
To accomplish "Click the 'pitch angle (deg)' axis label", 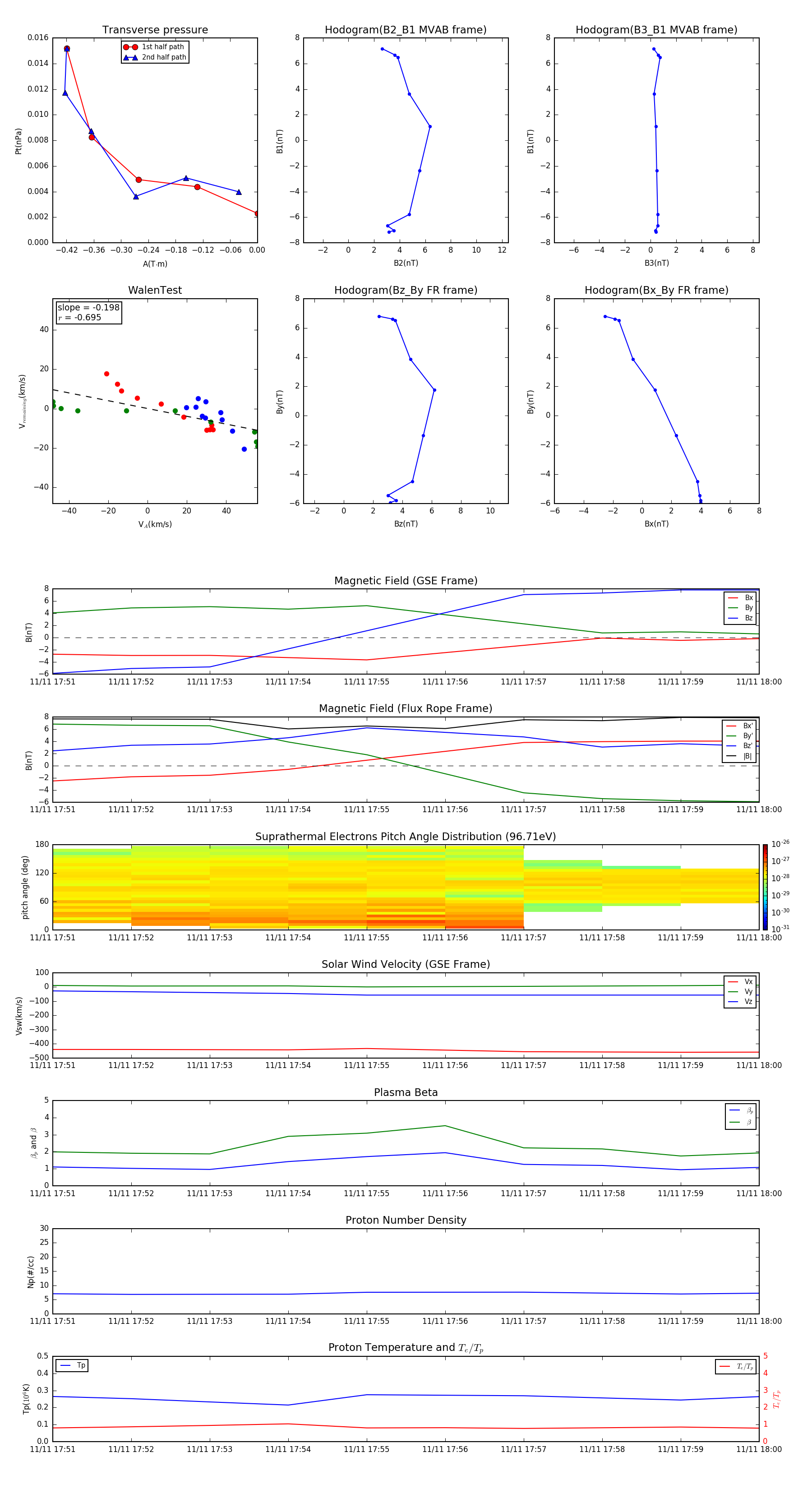I will (x=25, y=887).
